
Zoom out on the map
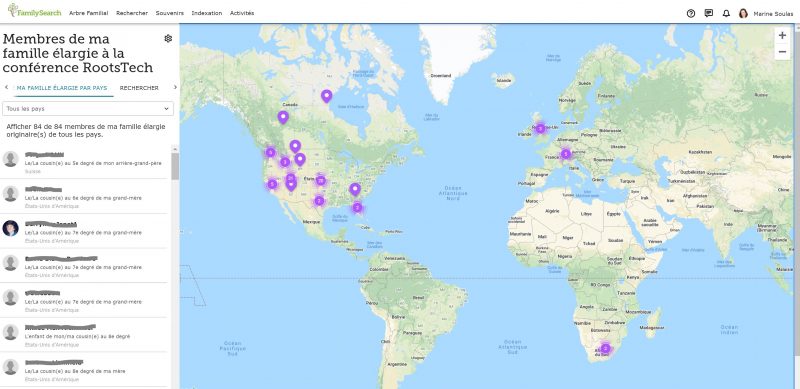[x=782, y=52]
